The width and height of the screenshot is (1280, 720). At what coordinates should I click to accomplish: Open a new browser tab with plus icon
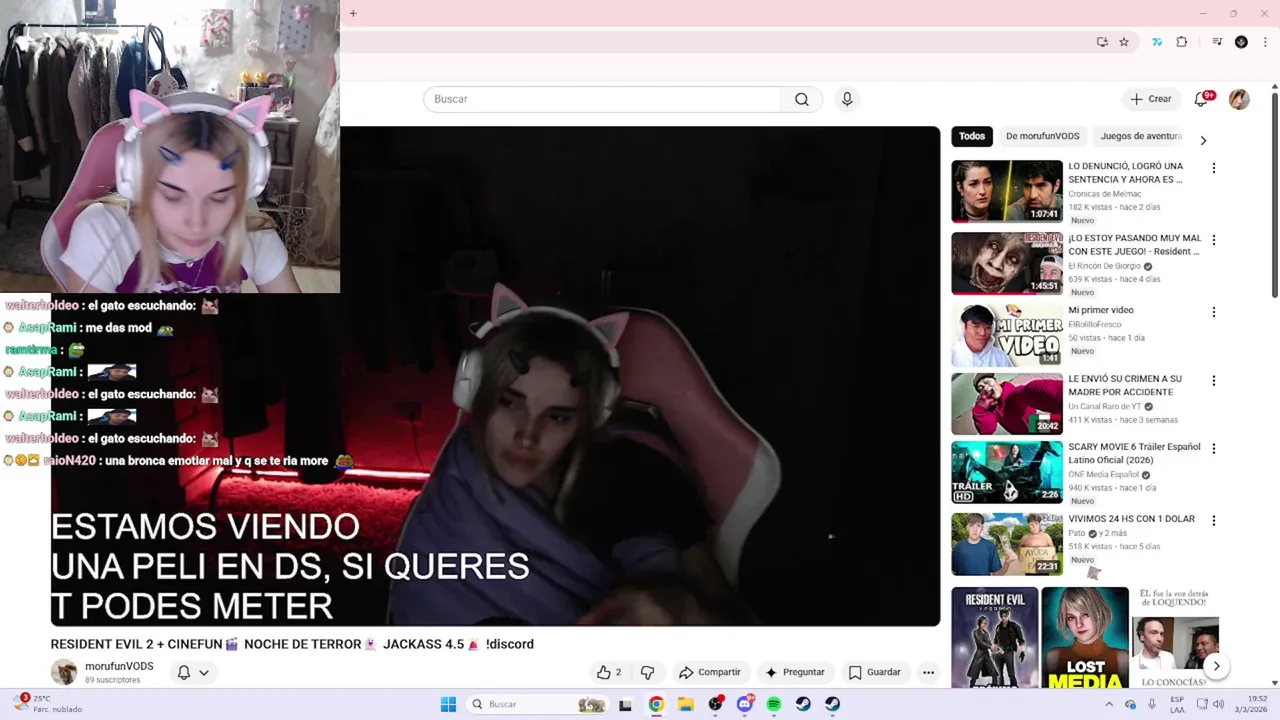(353, 13)
